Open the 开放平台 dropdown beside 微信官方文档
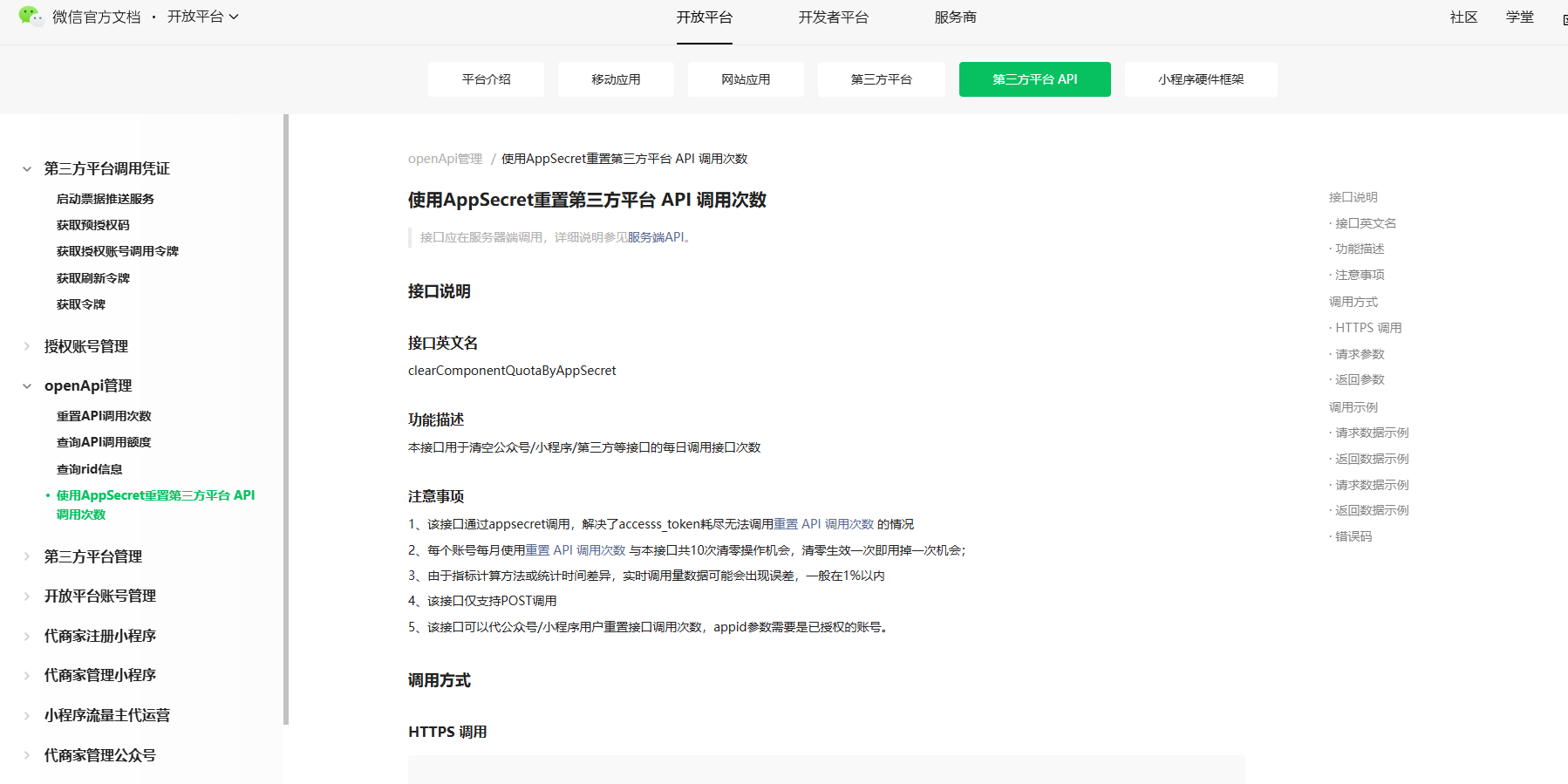1568x784 pixels. (x=203, y=17)
